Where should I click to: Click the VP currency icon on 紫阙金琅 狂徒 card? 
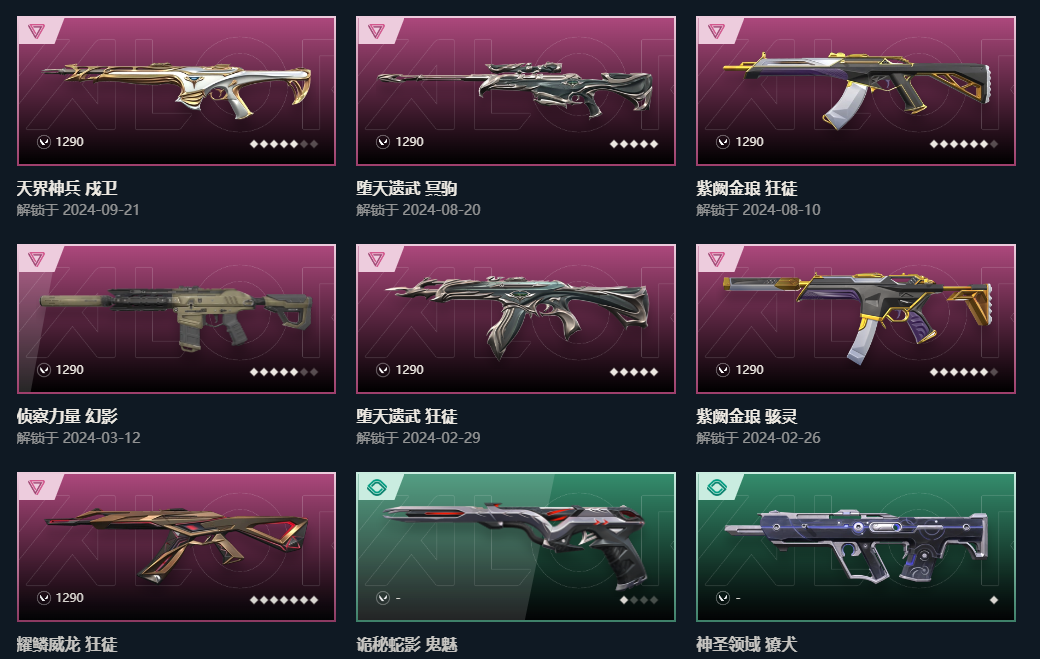coord(723,142)
